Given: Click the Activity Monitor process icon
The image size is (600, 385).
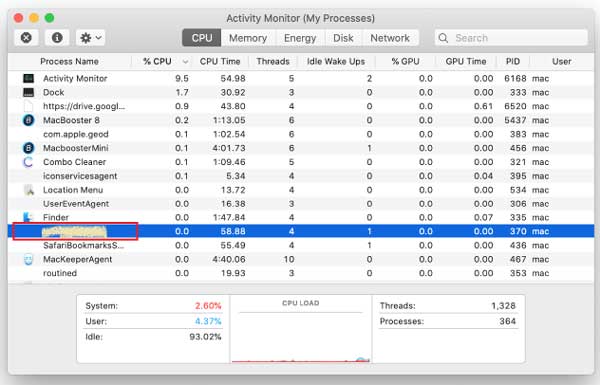Looking at the screenshot, I should (28, 78).
